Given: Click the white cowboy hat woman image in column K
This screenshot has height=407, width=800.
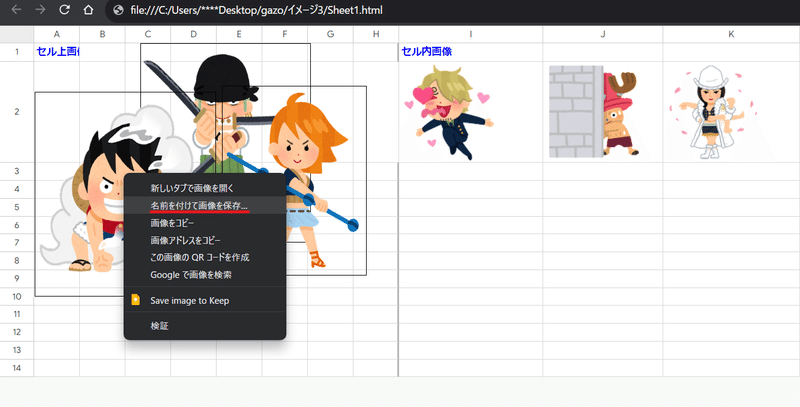Looking at the screenshot, I should pos(713,112).
